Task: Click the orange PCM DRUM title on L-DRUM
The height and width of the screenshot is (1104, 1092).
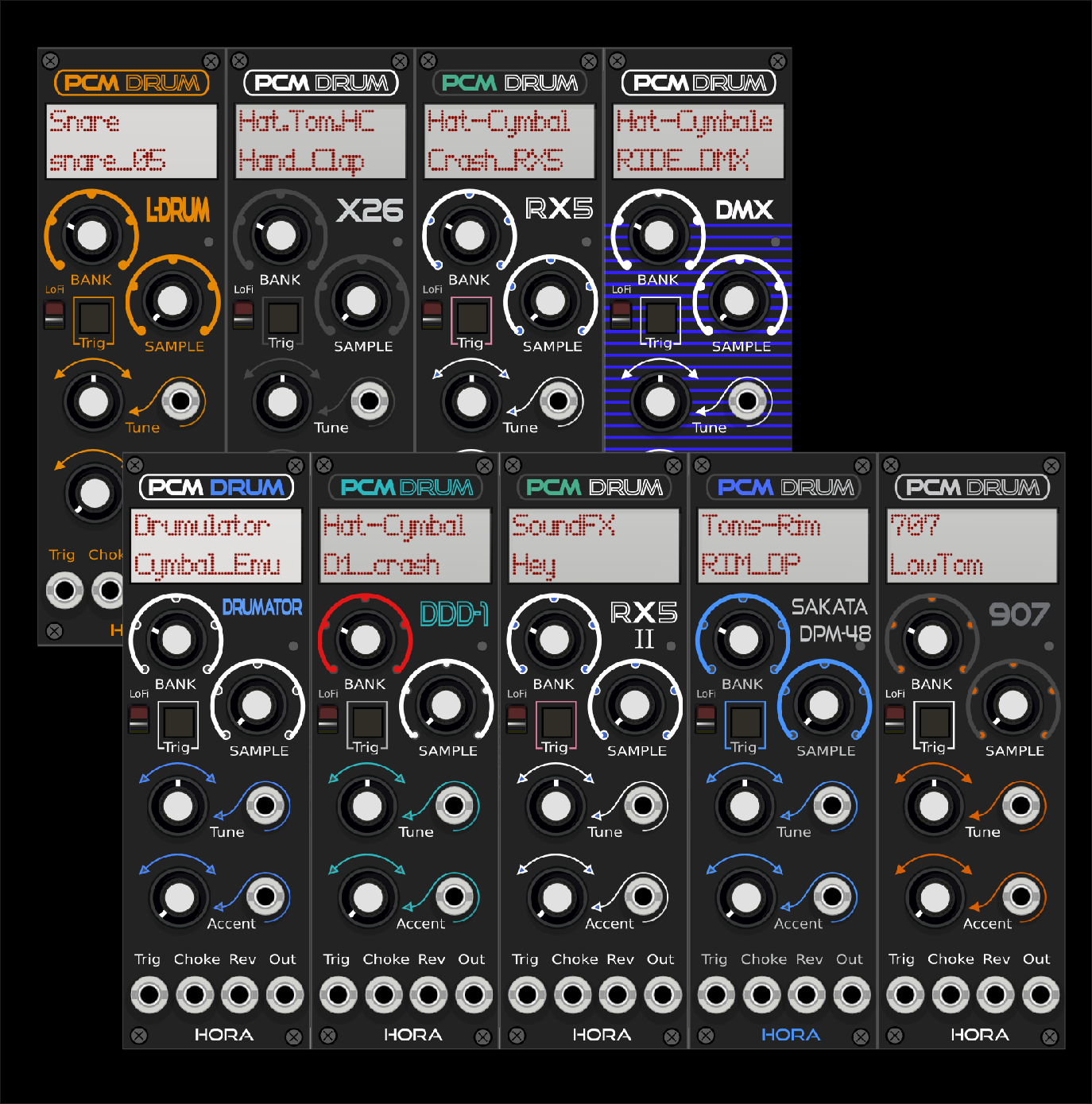Action: coord(132,83)
